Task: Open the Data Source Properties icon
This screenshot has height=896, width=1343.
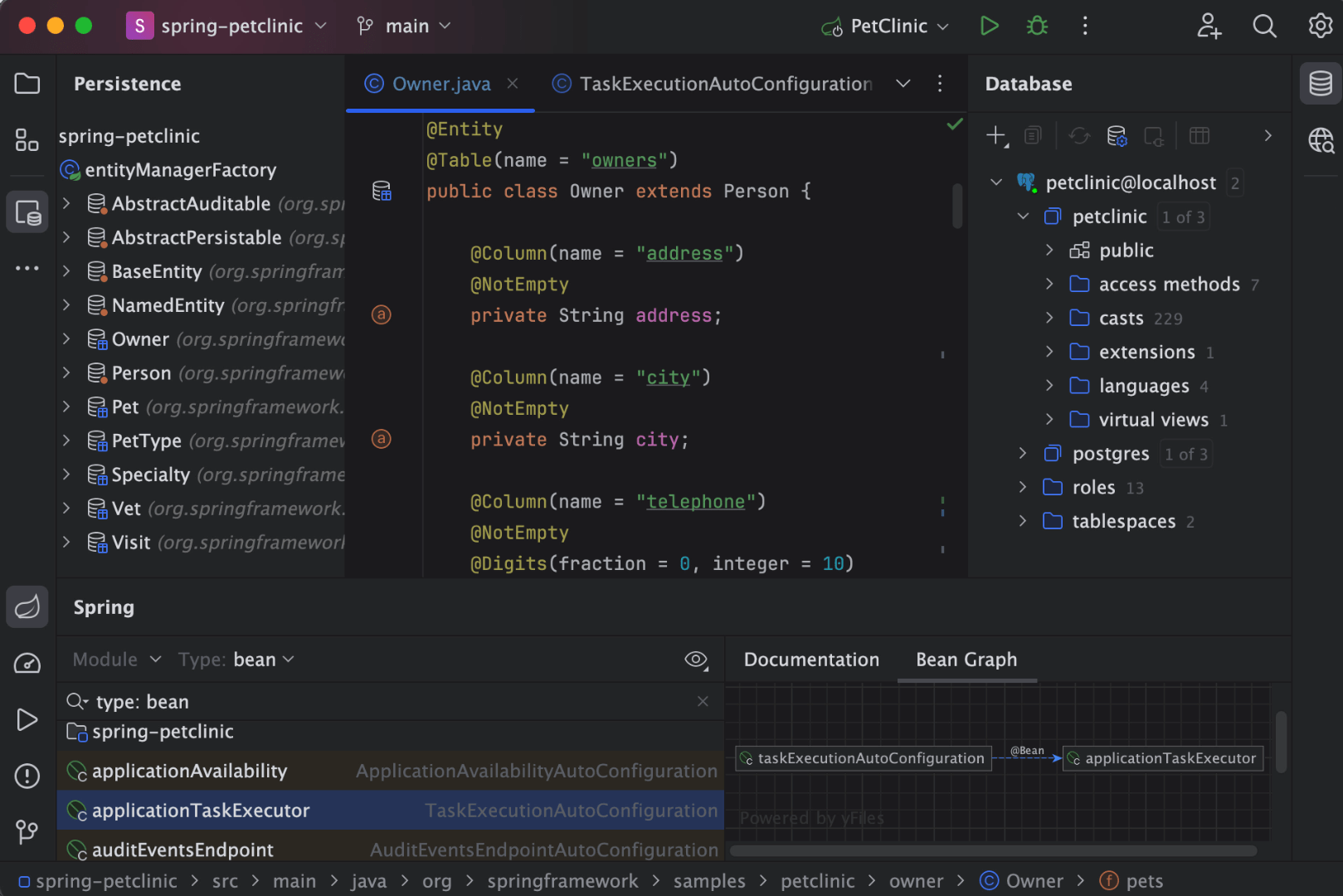Action: 1117,135
